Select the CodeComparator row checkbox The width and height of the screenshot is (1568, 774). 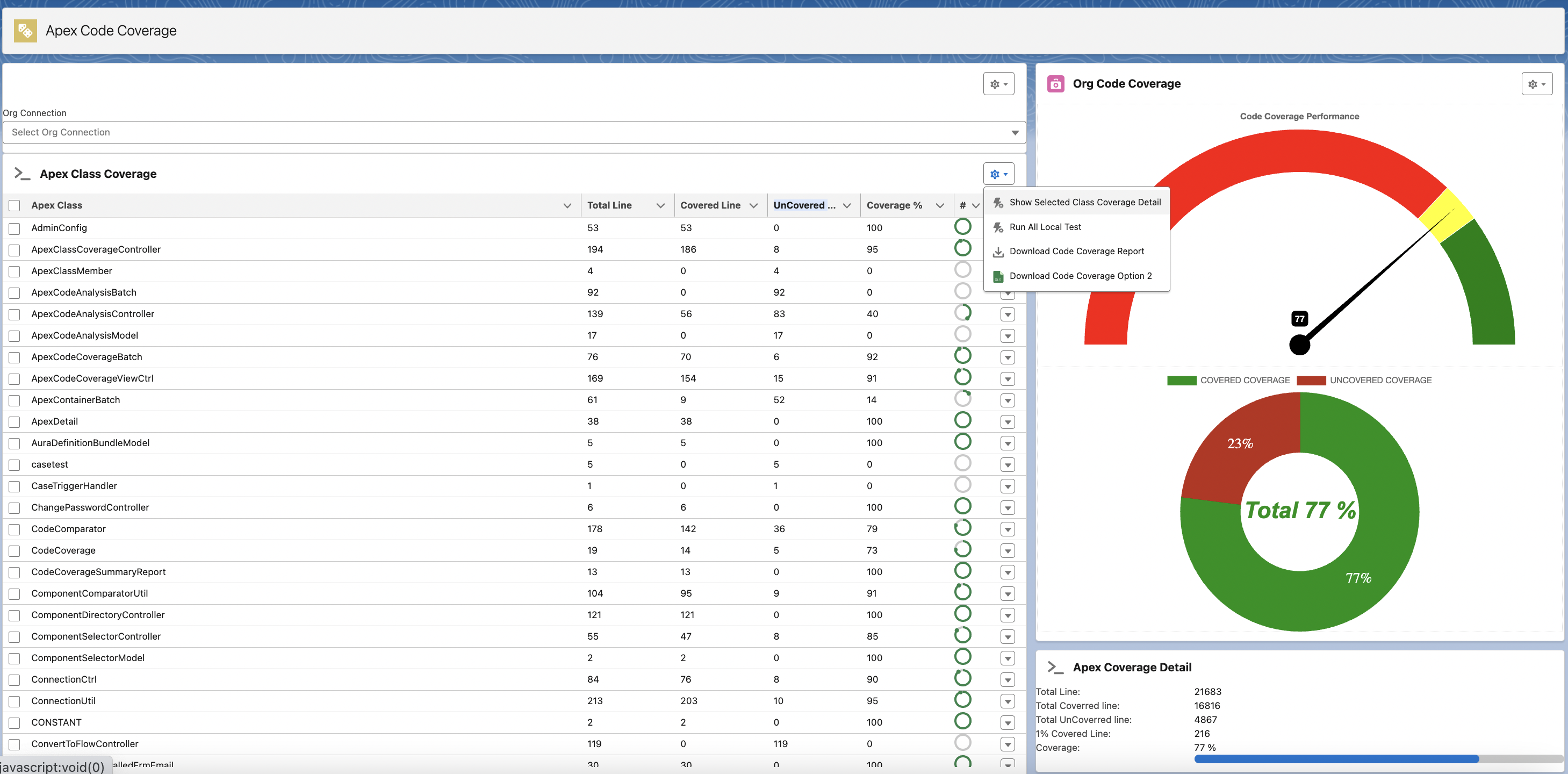tap(15, 529)
